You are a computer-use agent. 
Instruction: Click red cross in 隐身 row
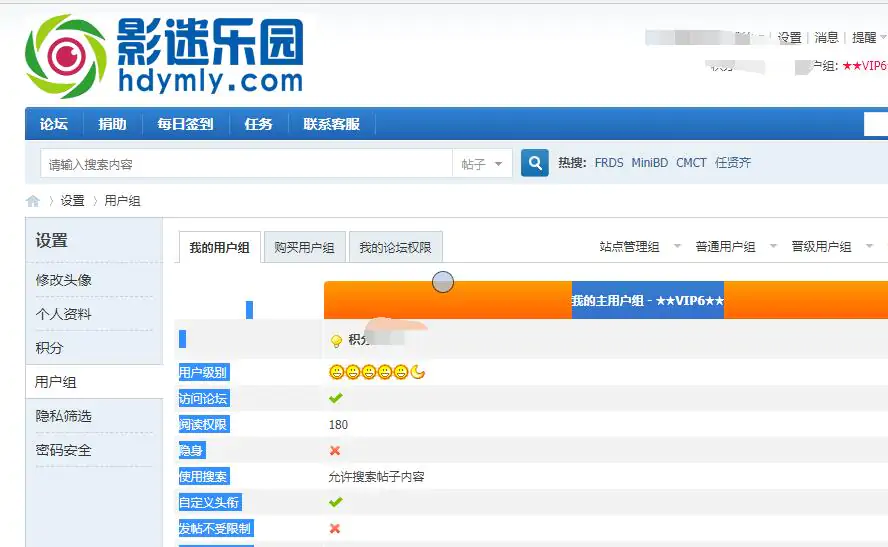(335, 451)
